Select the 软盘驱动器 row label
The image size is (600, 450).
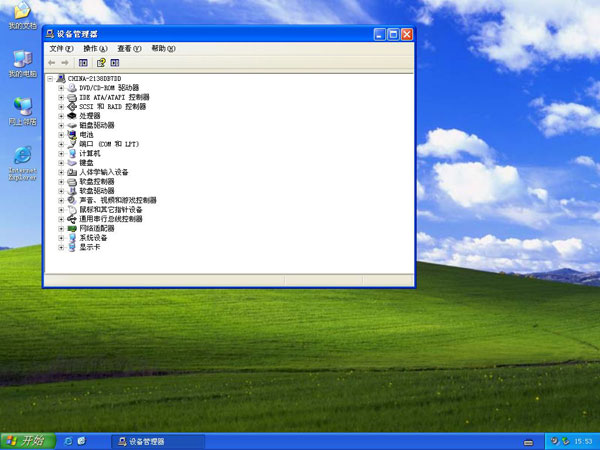96,191
